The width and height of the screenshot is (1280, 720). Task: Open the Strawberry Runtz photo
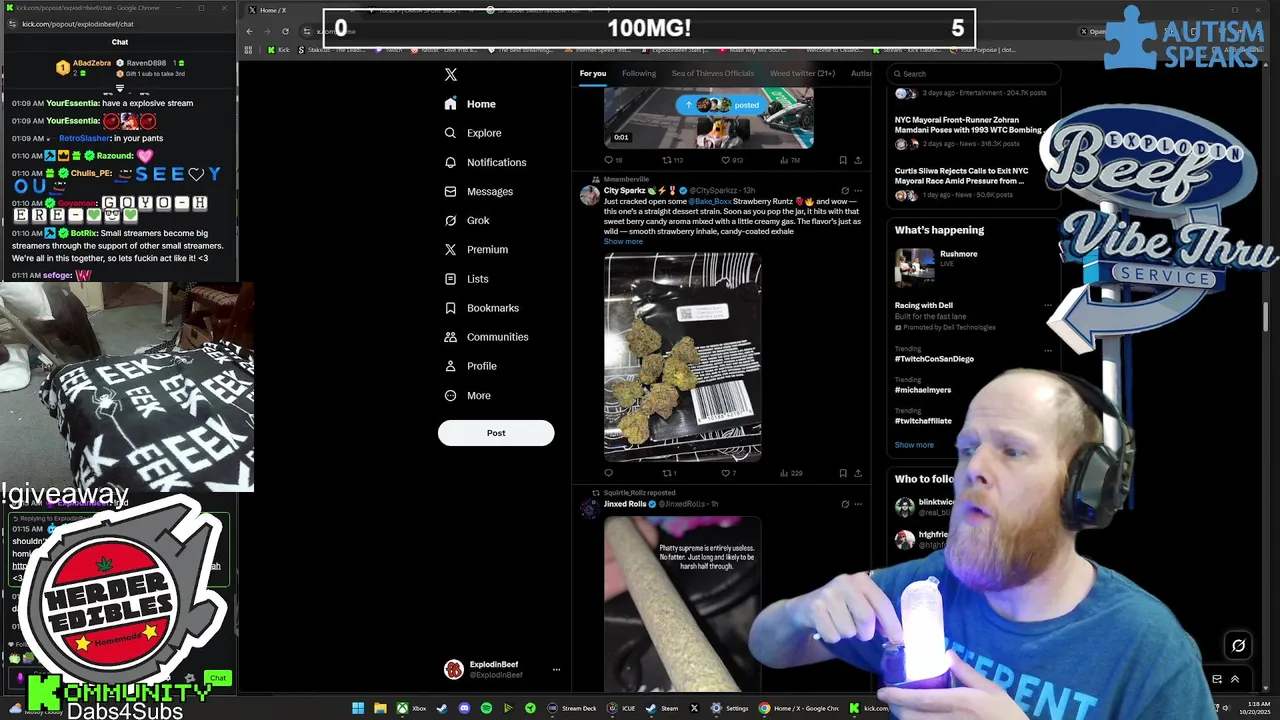tap(683, 357)
